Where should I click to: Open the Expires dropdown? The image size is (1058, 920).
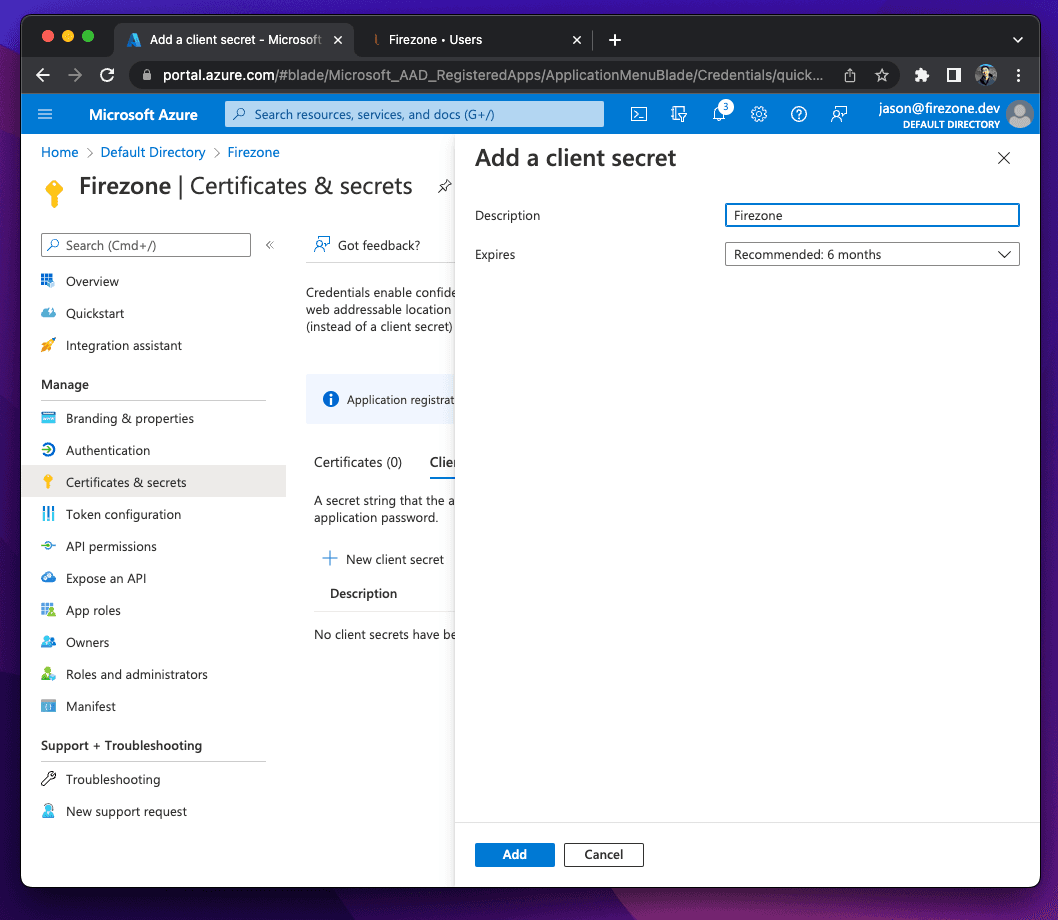(871, 254)
